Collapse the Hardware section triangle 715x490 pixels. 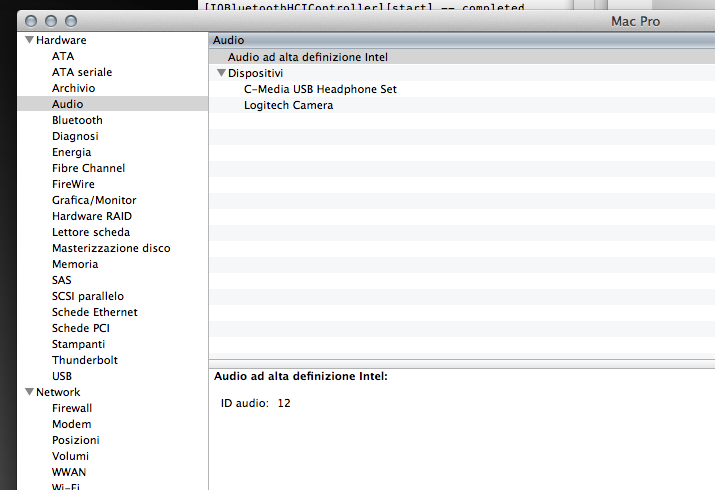(x=29, y=41)
